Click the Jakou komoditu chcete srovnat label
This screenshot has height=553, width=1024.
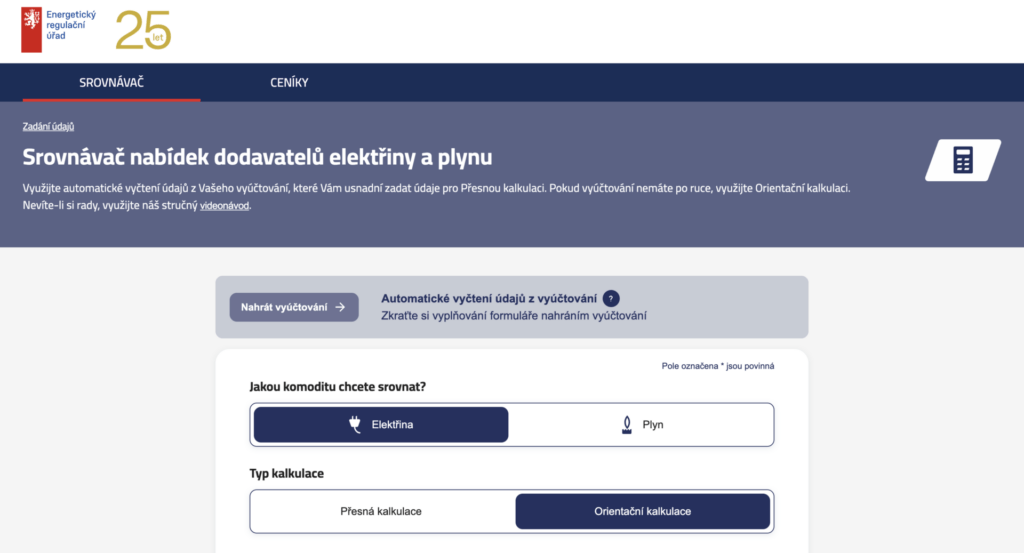[345, 386]
